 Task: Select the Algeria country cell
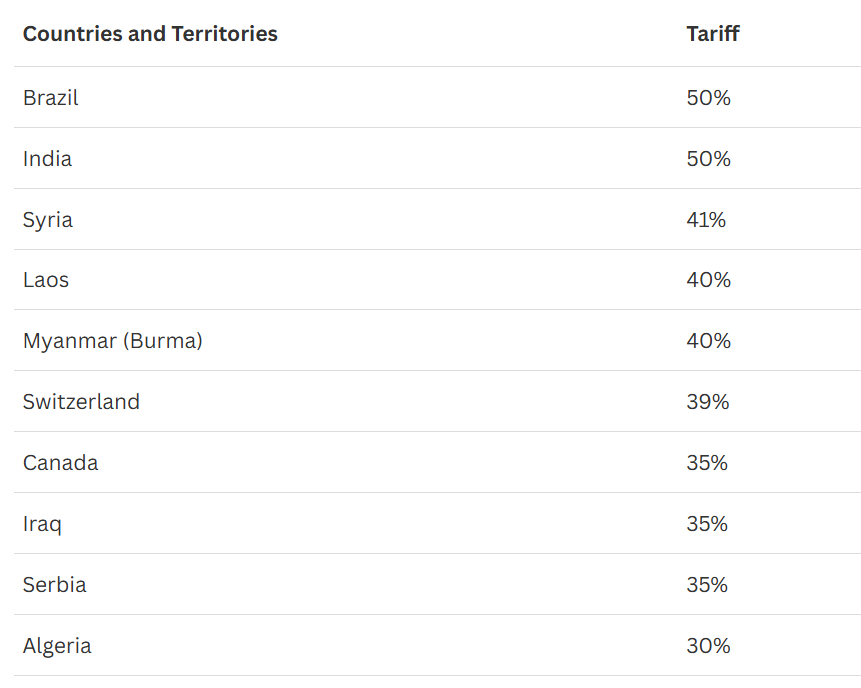click(x=57, y=646)
